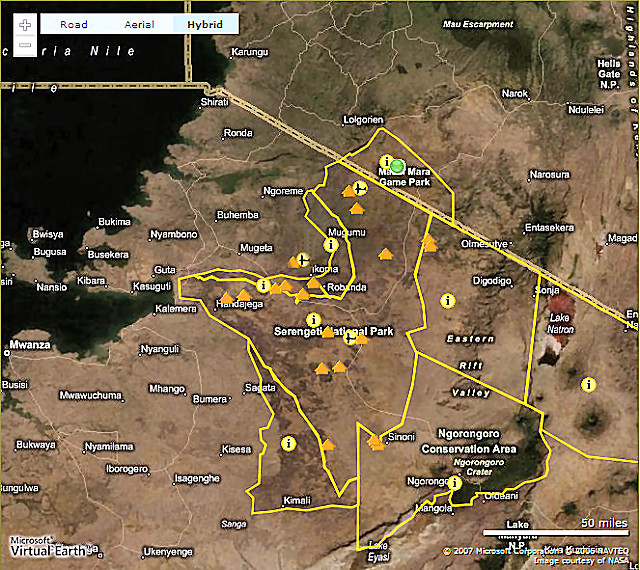
Task: Switch to Road map view
Action: [x=73, y=24]
